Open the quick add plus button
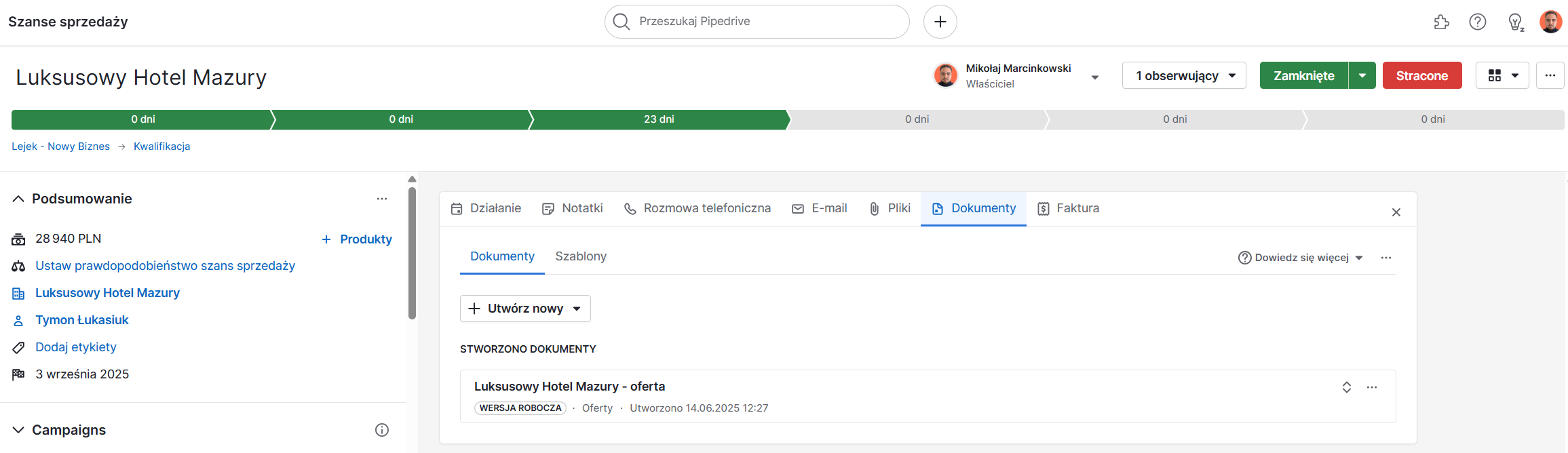 pos(940,22)
